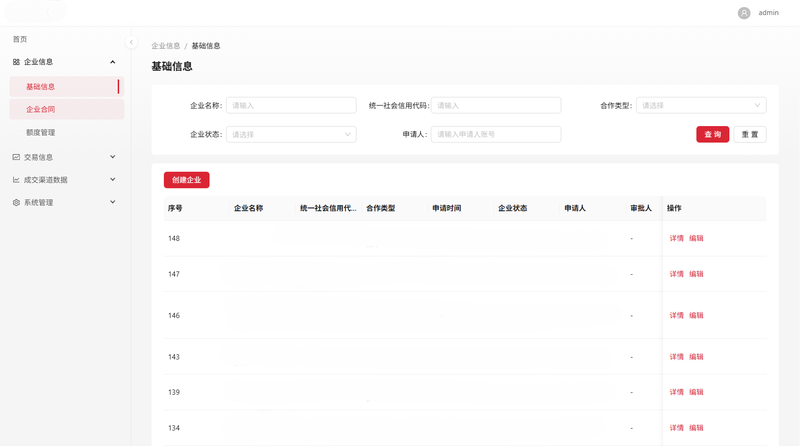
Task: Open the 企业状态 dropdown
Action: (x=291, y=134)
